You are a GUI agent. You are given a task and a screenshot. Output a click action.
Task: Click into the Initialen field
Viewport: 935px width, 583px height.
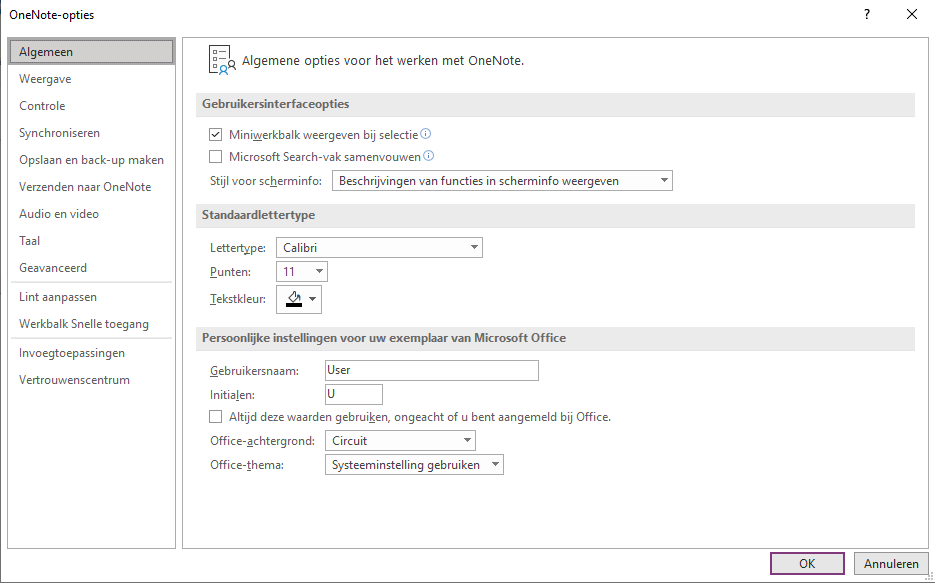[354, 395]
